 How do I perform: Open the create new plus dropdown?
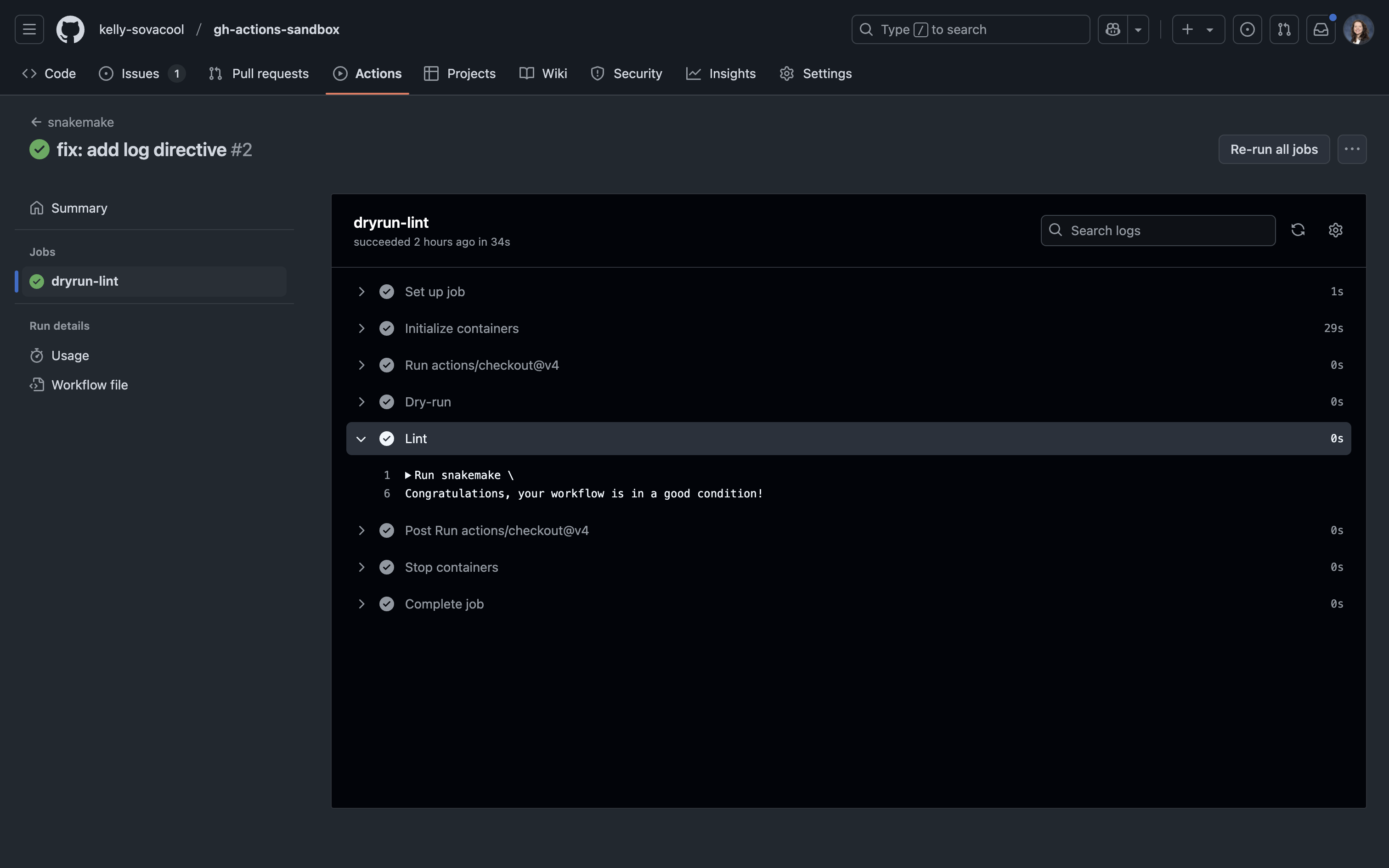click(x=1198, y=29)
